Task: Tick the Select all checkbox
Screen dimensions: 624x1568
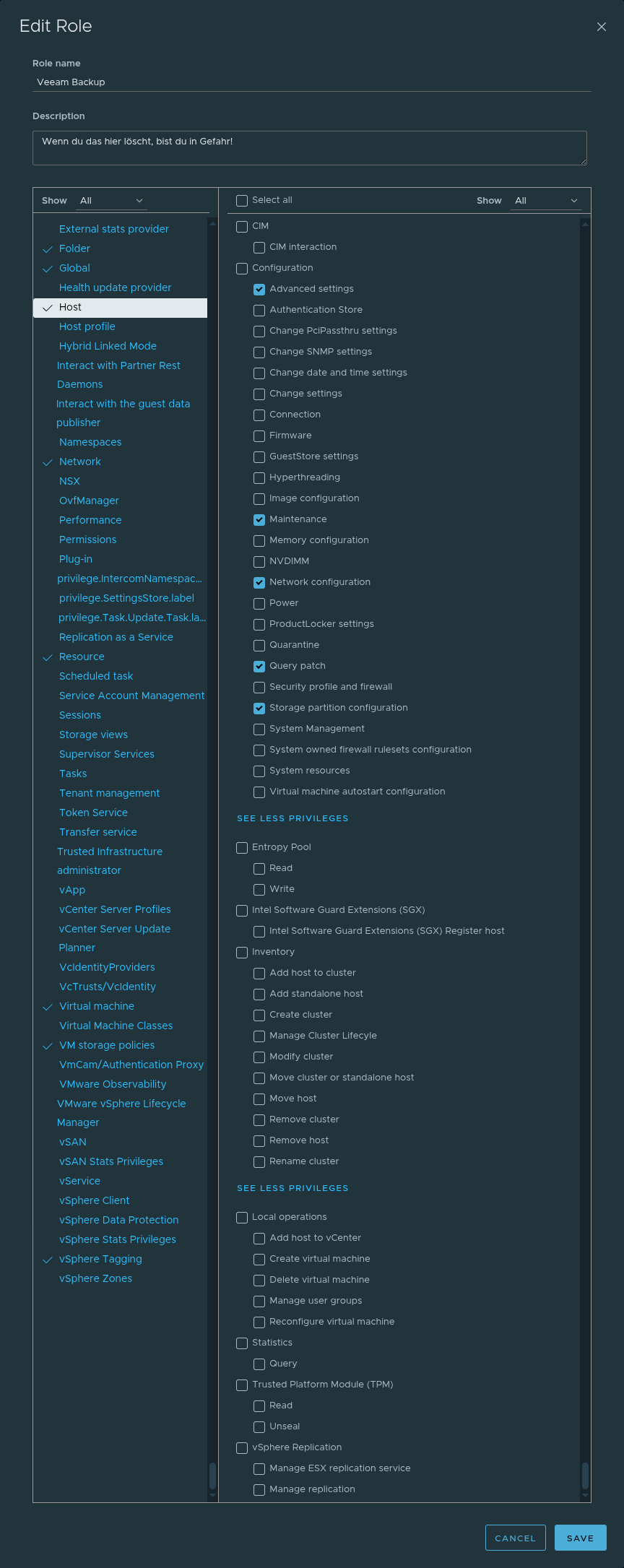Action: click(242, 200)
